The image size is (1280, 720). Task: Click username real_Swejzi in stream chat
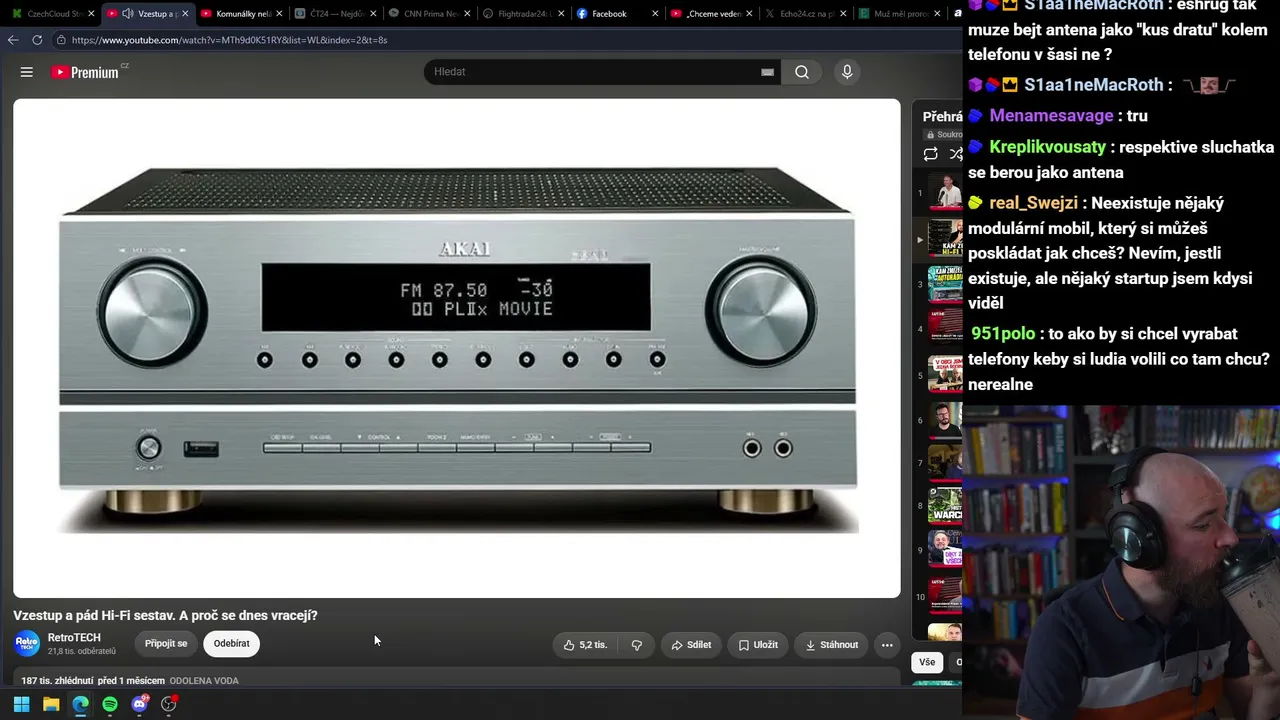[1033, 203]
